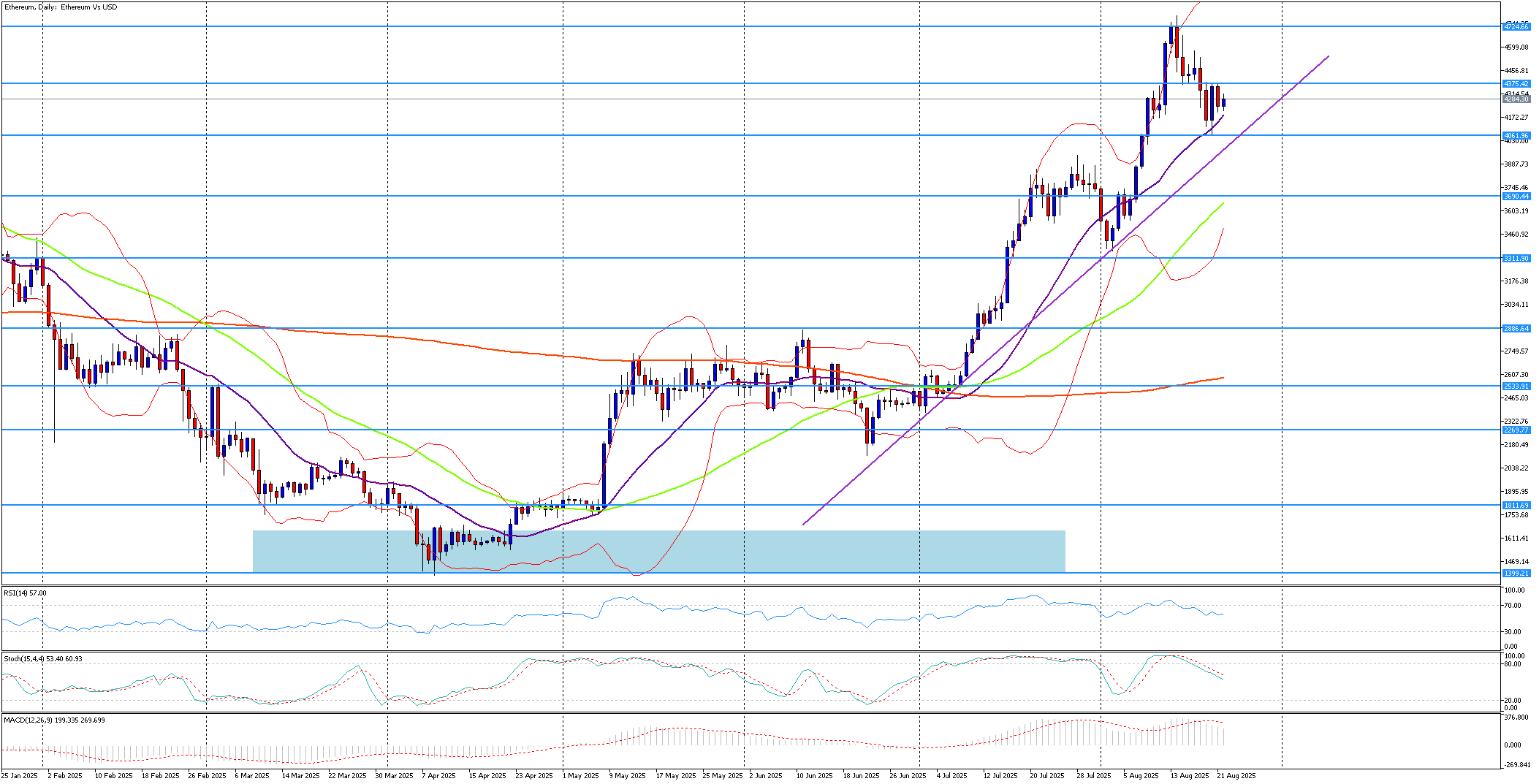Click the 12 Jul 2025 date label
The height and width of the screenshot is (784, 1539).
(1000, 776)
